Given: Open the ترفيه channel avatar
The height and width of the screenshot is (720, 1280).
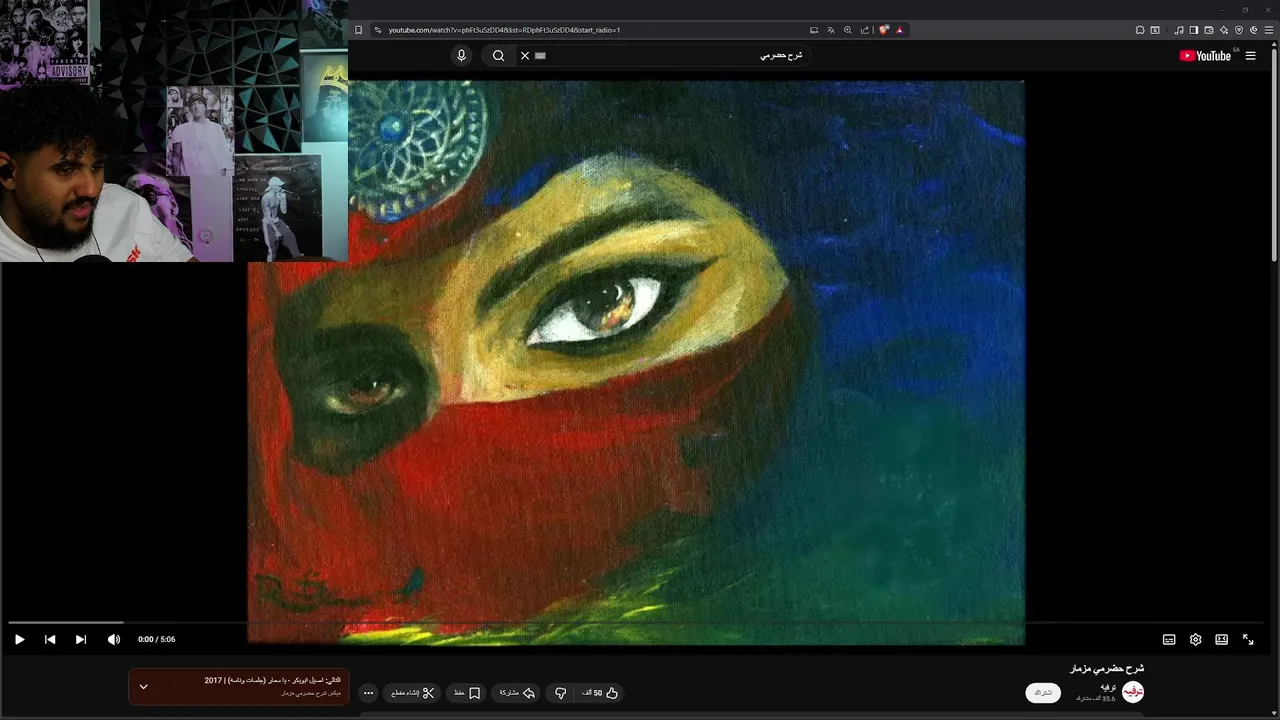Looking at the screenshot, I should pyautogui.click(x=1132, y=692).
